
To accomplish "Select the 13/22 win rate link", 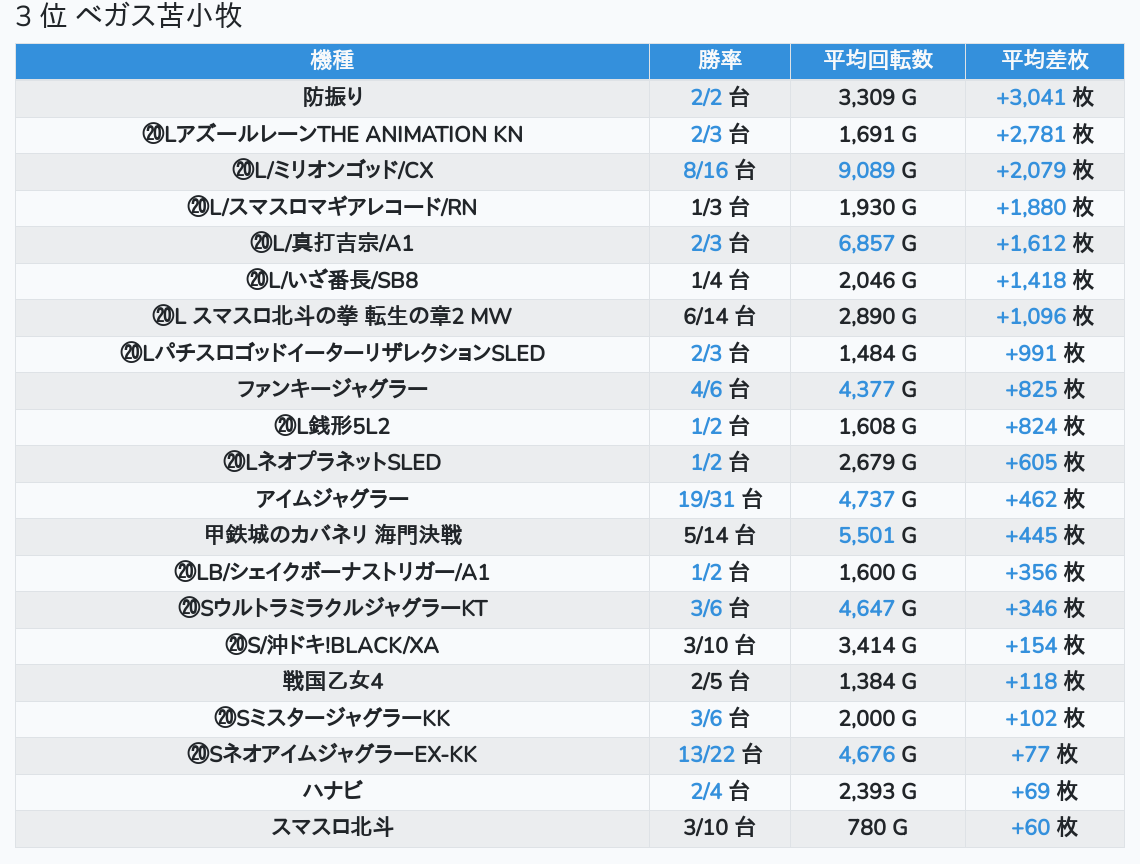I will tap(706, 754).
